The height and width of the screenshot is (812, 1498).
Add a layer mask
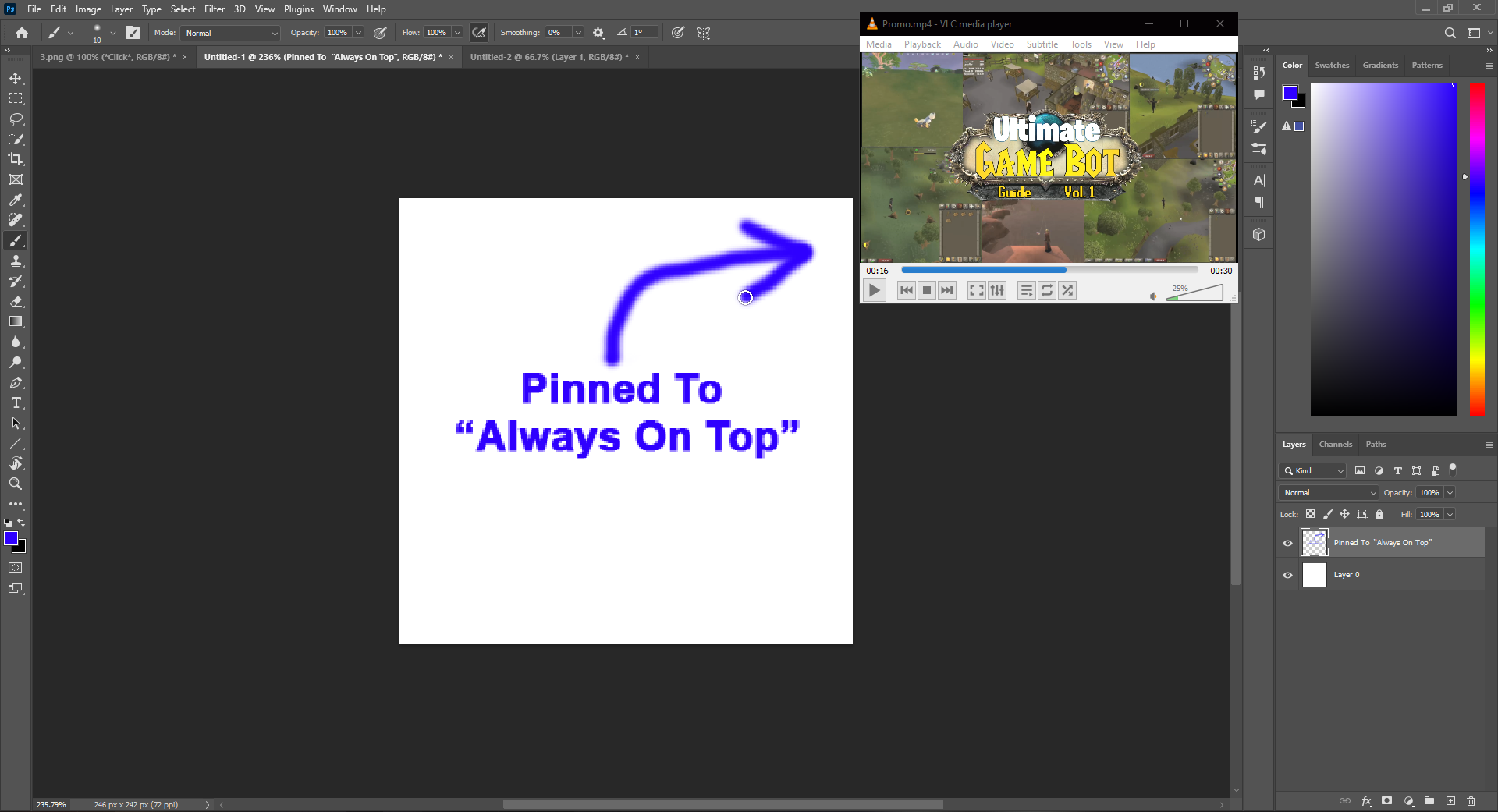[1386, 801]
